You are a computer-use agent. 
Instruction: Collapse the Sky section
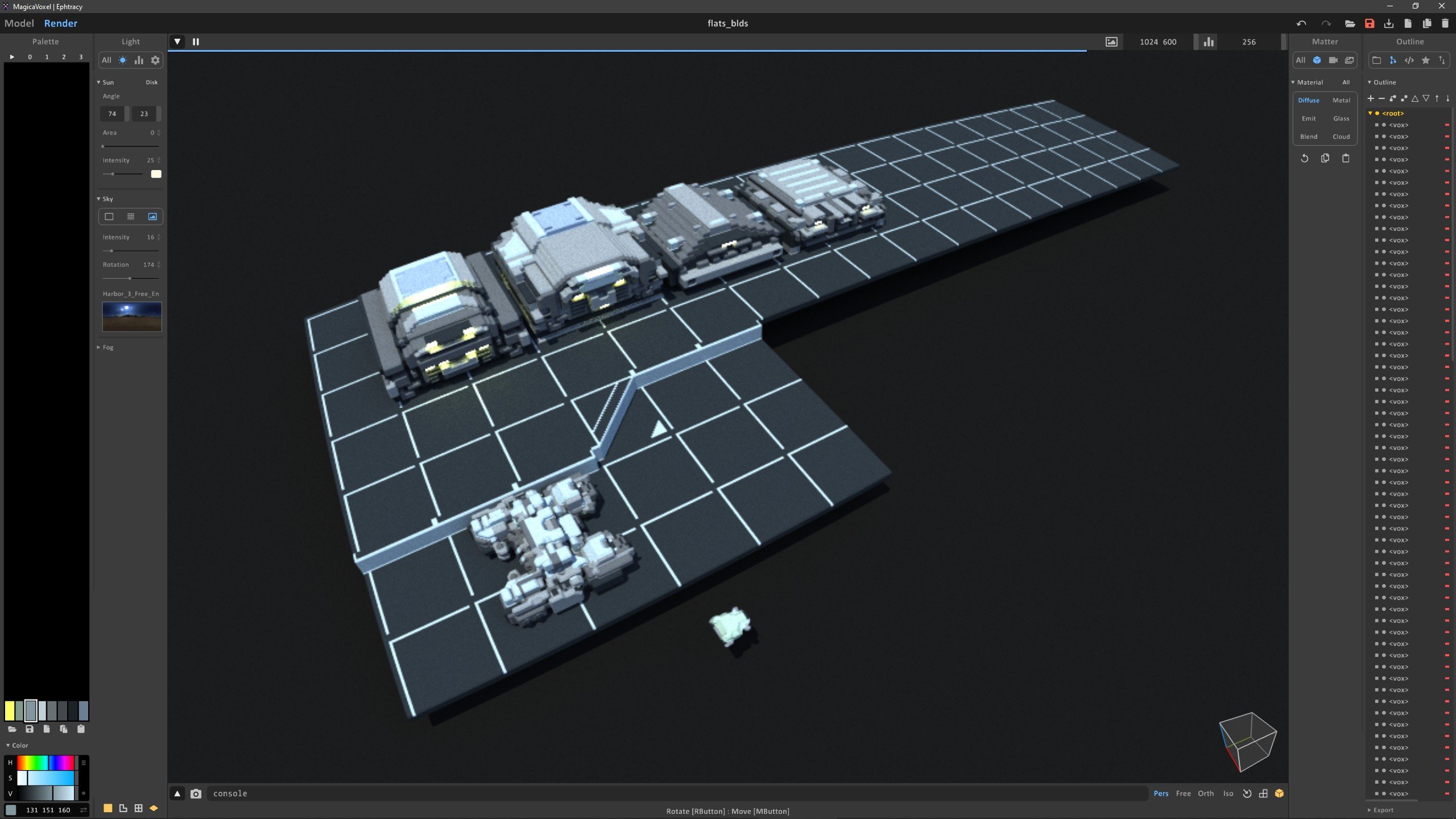tap(98, 199)
